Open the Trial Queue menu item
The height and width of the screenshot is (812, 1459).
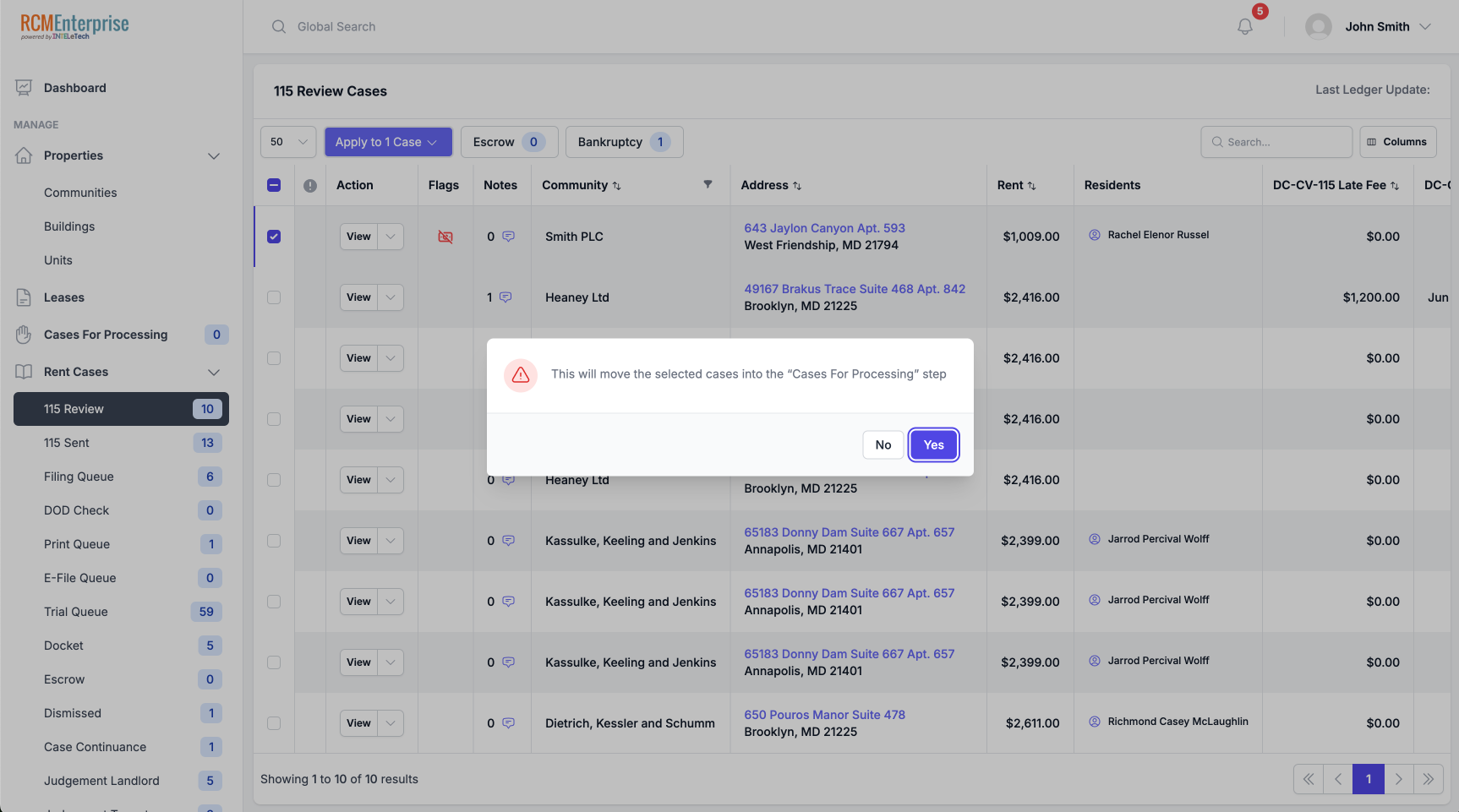[75, 611]
